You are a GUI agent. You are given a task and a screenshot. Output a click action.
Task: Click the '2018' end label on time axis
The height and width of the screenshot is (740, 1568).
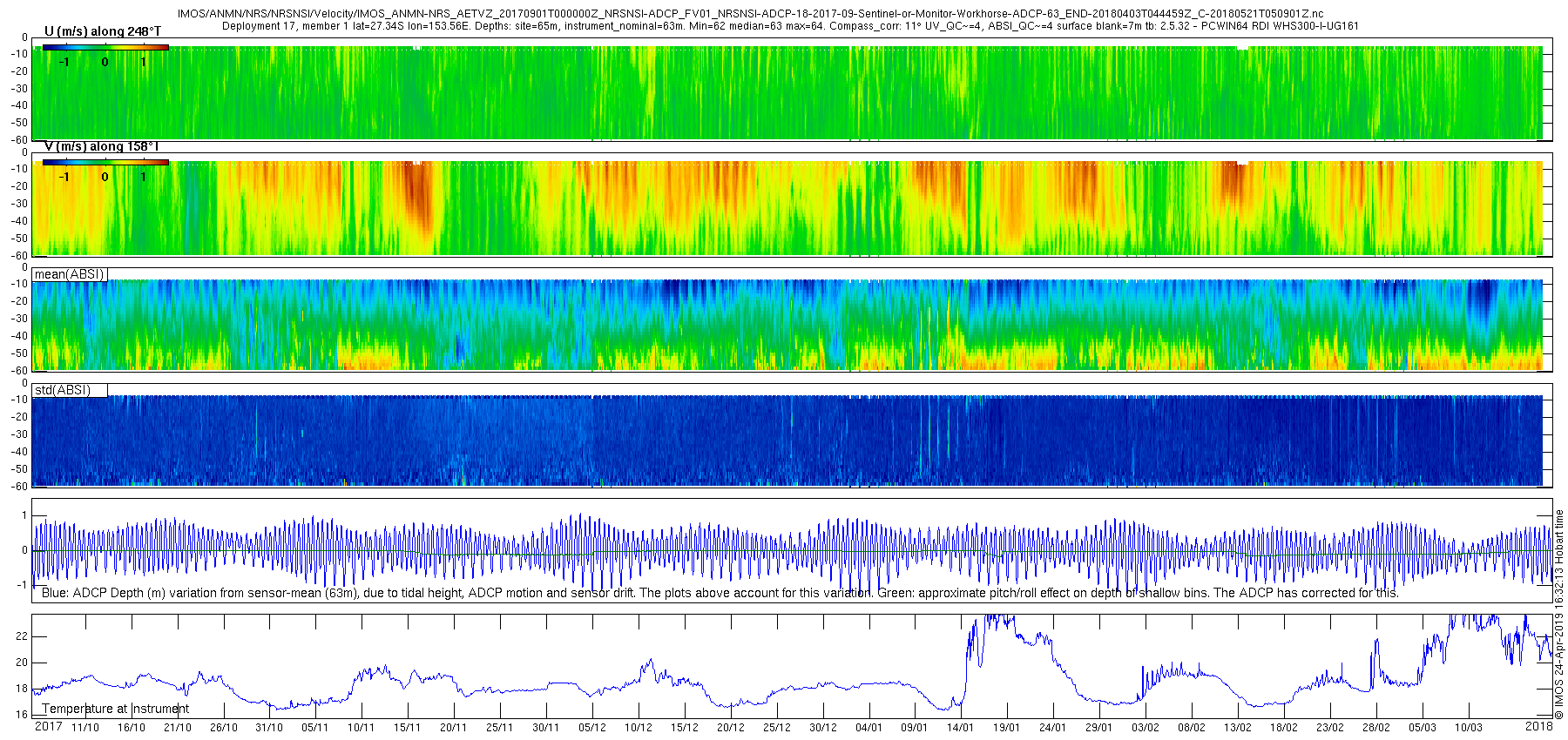[1539, 726]
